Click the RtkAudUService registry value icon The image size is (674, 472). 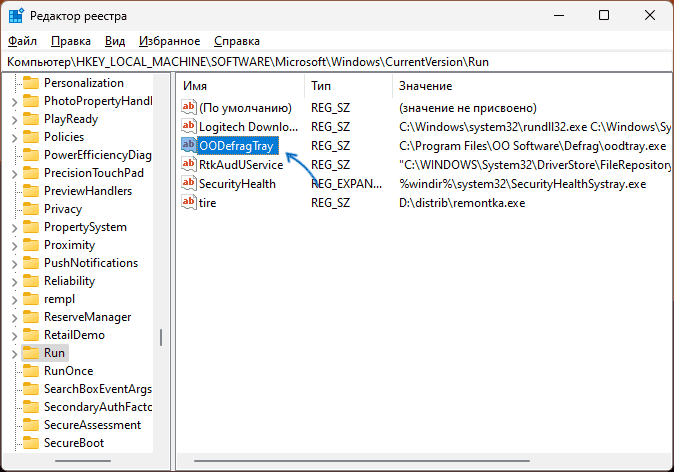coord(188,165)
